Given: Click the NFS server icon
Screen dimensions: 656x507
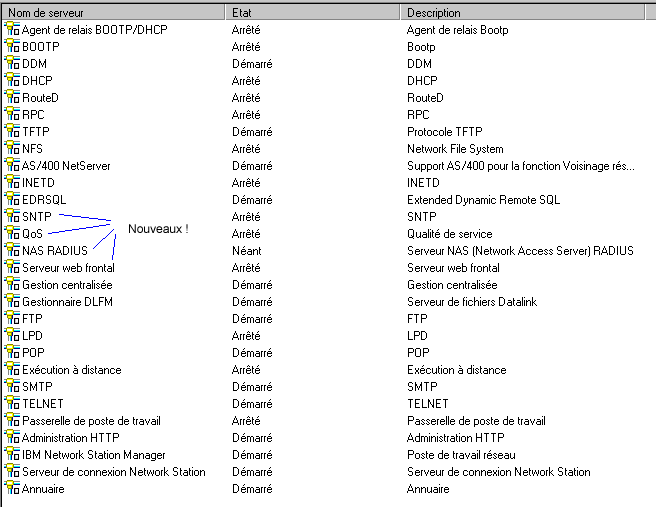Looking at the screenshot, I should point(12,149).
